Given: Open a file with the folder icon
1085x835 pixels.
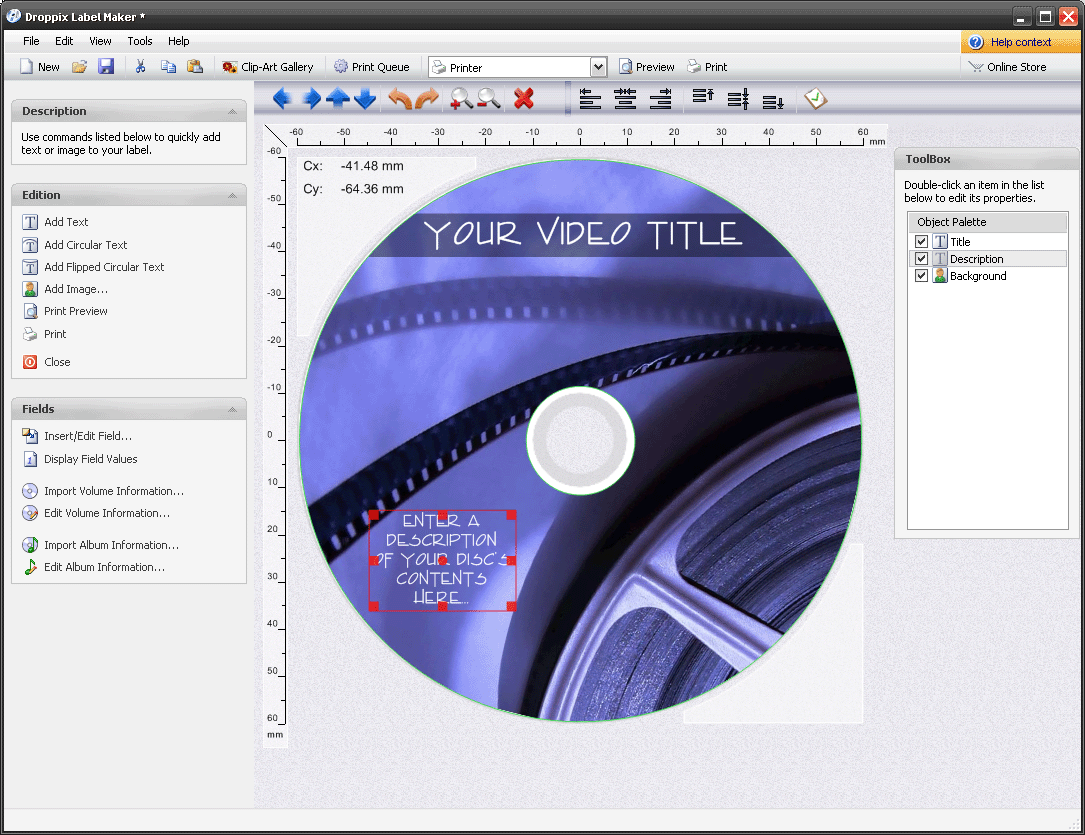Looking at the screenshot, I should 80,67.
